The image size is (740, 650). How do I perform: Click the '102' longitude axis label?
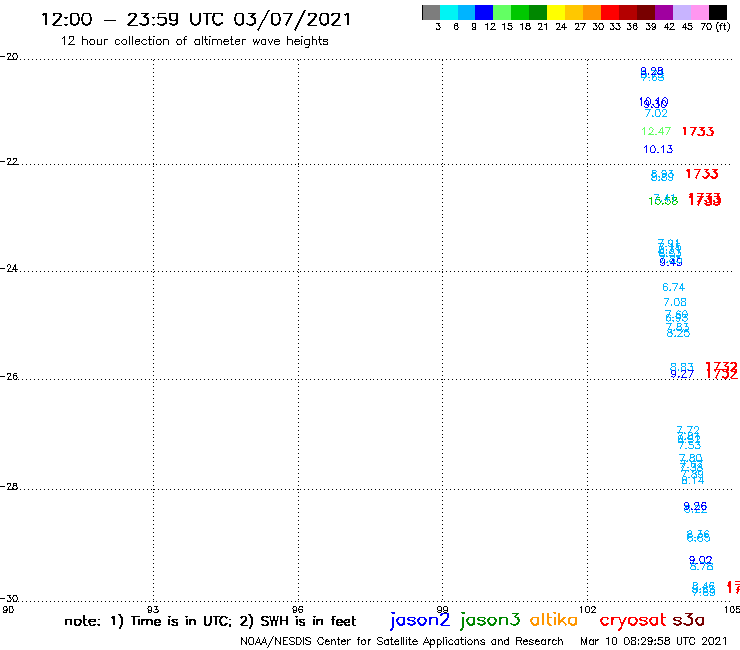[x=588, y=609]
